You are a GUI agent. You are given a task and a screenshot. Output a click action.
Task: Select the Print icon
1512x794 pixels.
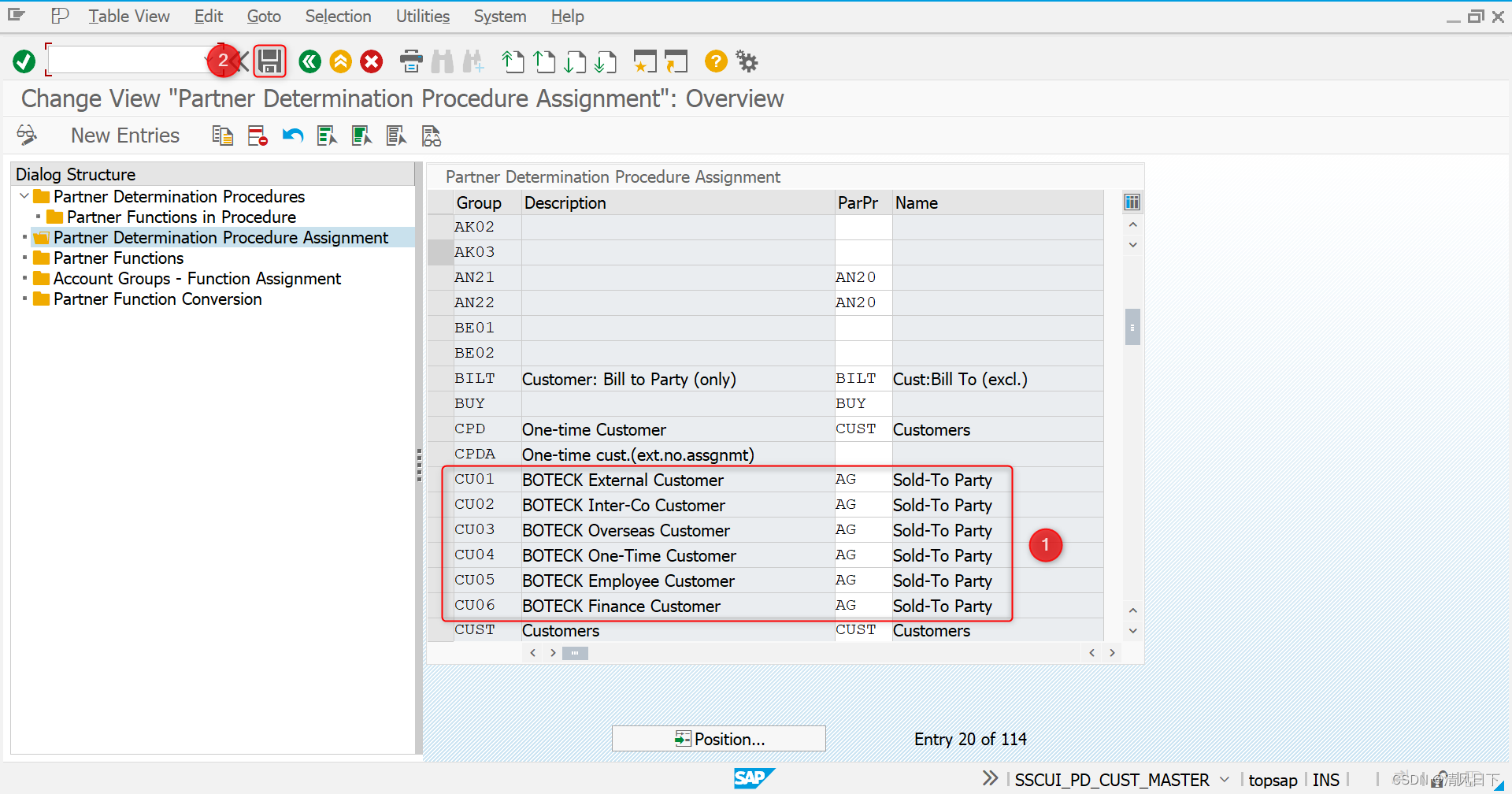[x=410, y=61]
